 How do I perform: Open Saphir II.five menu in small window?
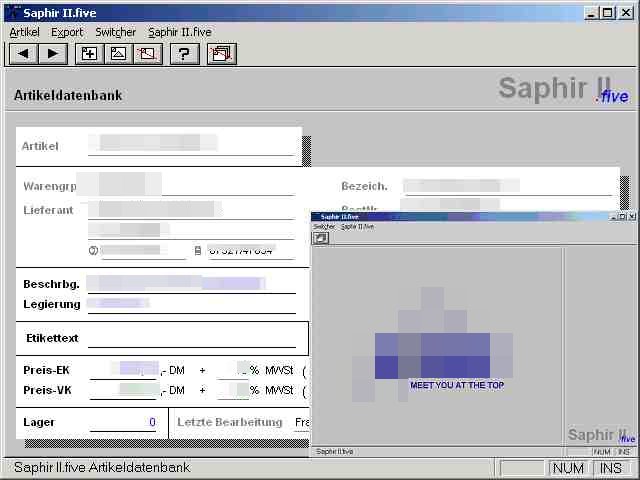pos(358,227)
